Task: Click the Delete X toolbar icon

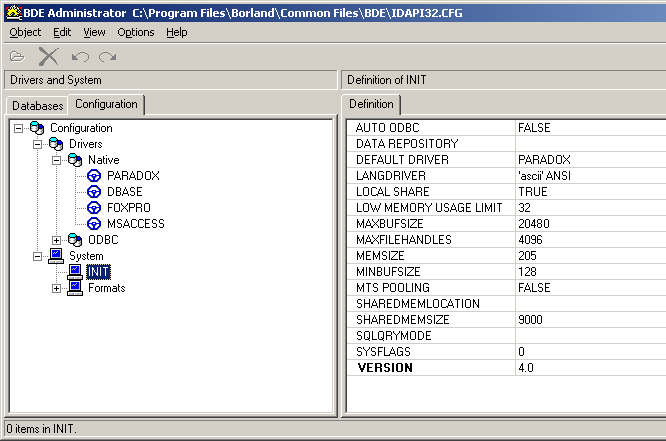Action: 48,56
